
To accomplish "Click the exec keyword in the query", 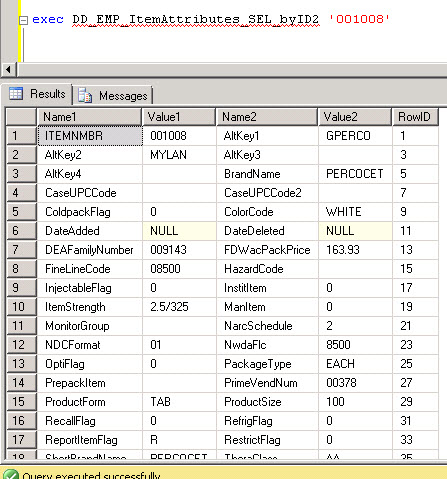I will click(48, 19).
